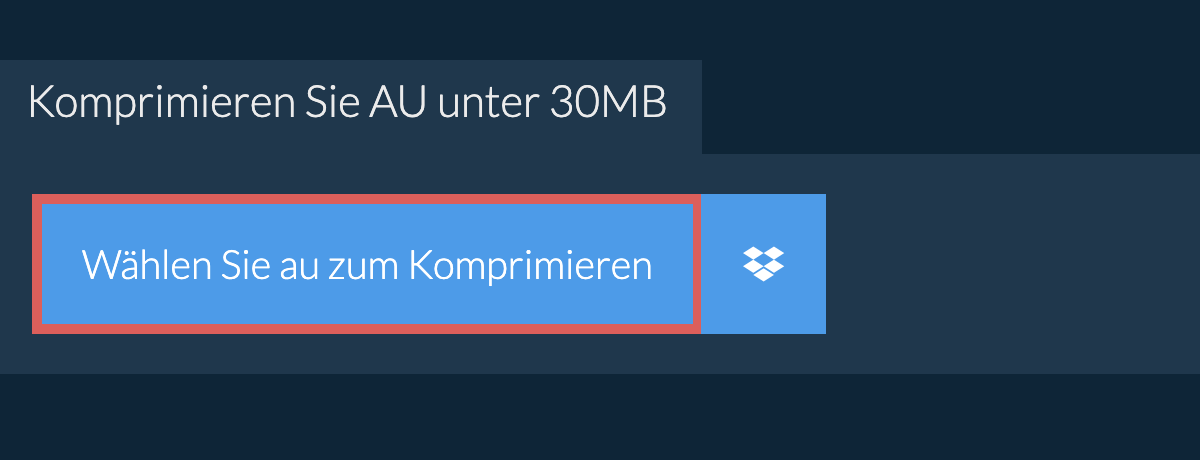This screenshot has height=460, width=1200.
Task: Import an AU file from Dropbox
Action: [764, 264]
